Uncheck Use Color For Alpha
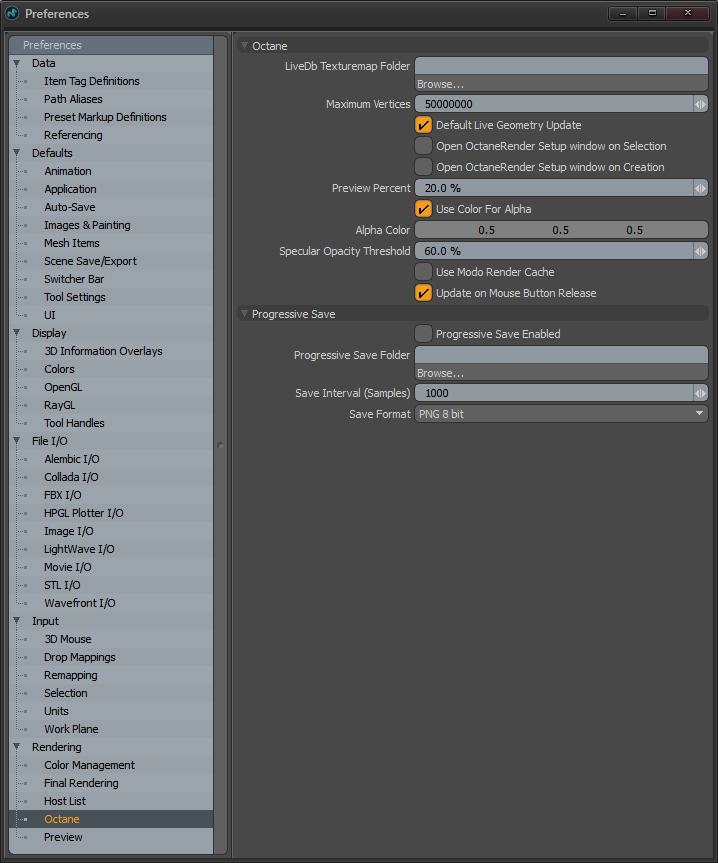Image resolution: width=718 pixels, height=863 pixels. click(424, 209)
